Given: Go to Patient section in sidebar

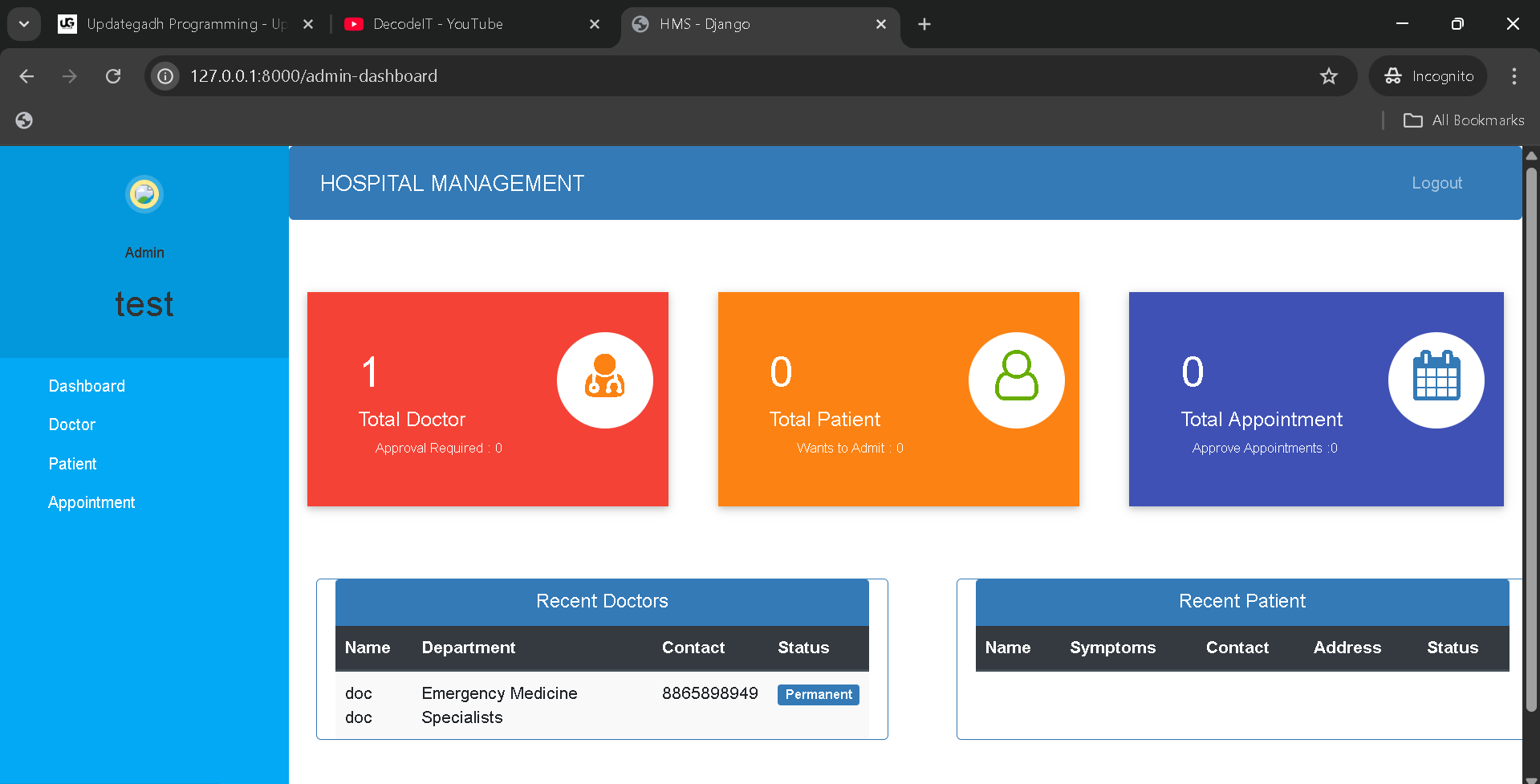Looking at the screenshot, I should [72, 464].
